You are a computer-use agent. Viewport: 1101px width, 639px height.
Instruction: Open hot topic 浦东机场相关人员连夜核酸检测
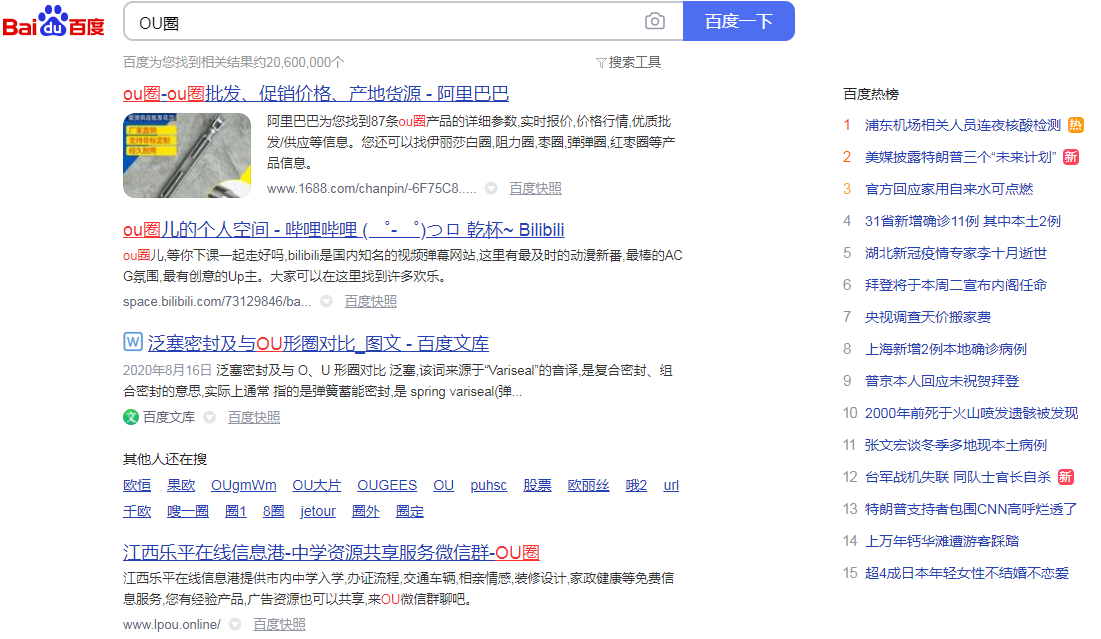pos(963,125)
